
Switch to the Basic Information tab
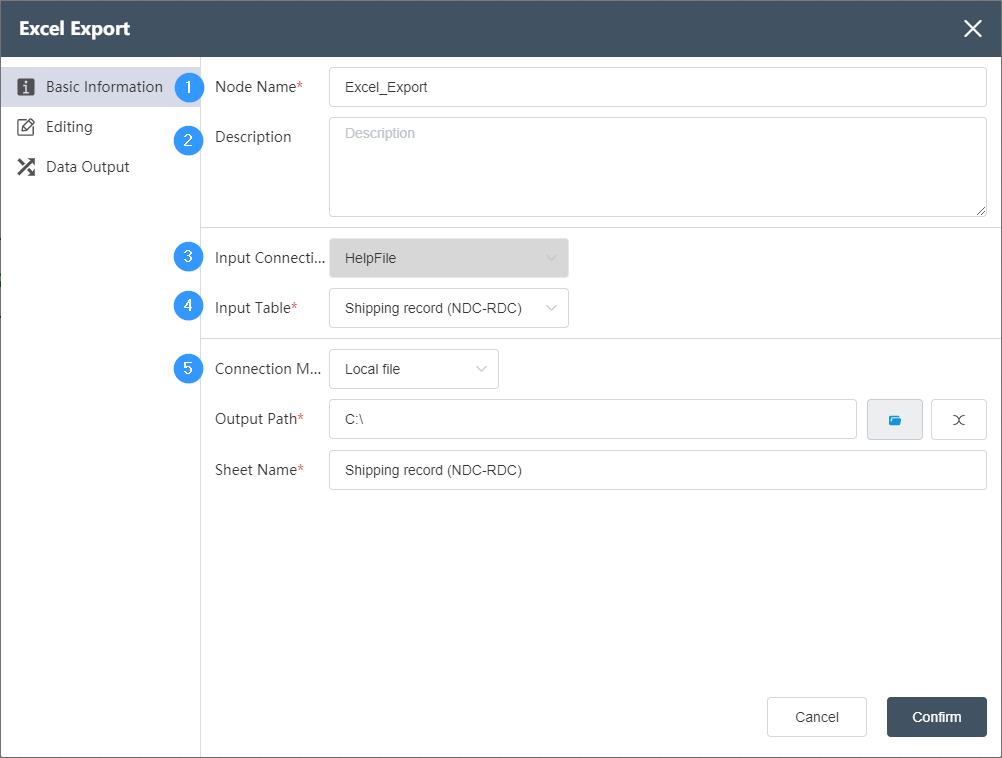point(100,87)
